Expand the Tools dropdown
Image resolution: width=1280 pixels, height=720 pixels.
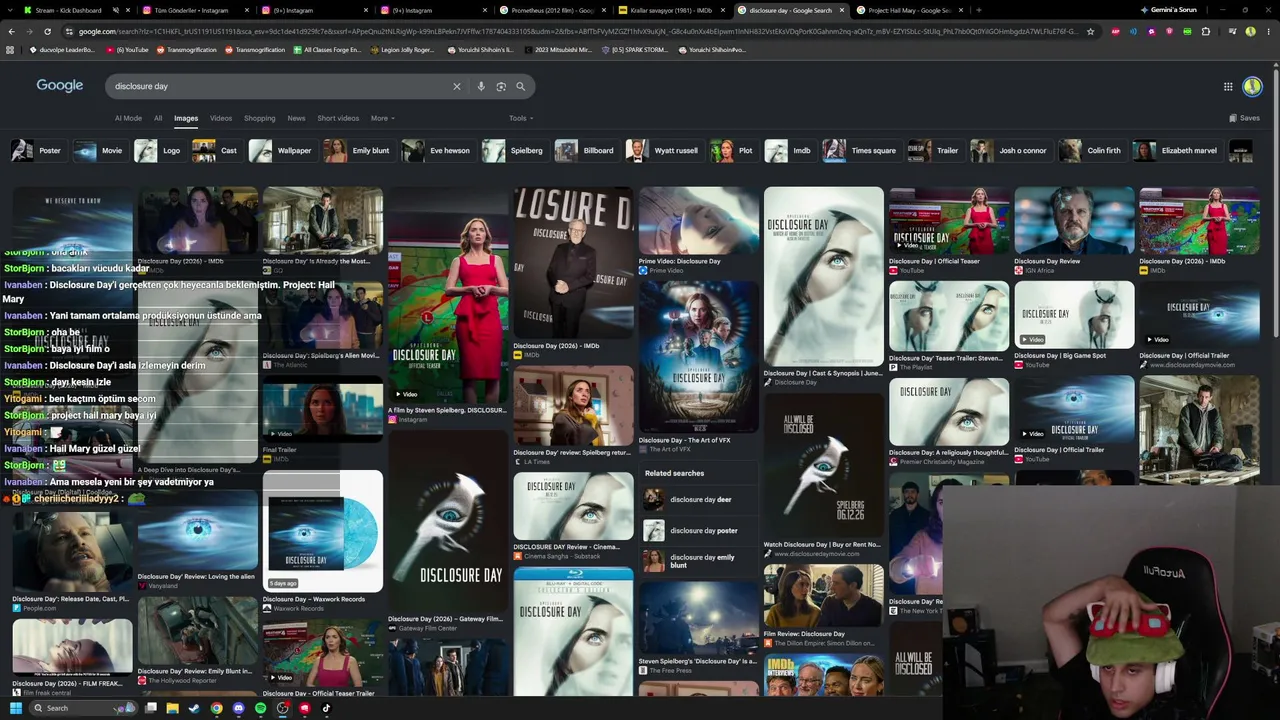click(x=520, y=118)
